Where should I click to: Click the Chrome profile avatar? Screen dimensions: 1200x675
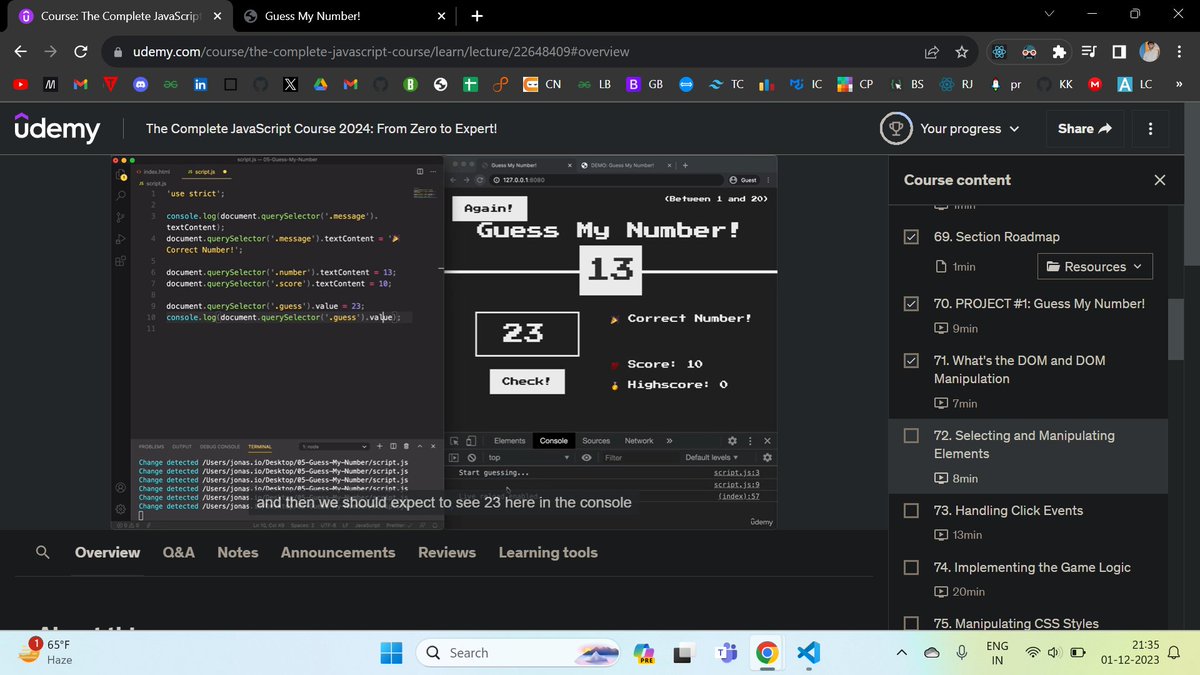click(x=1149, y=51)
